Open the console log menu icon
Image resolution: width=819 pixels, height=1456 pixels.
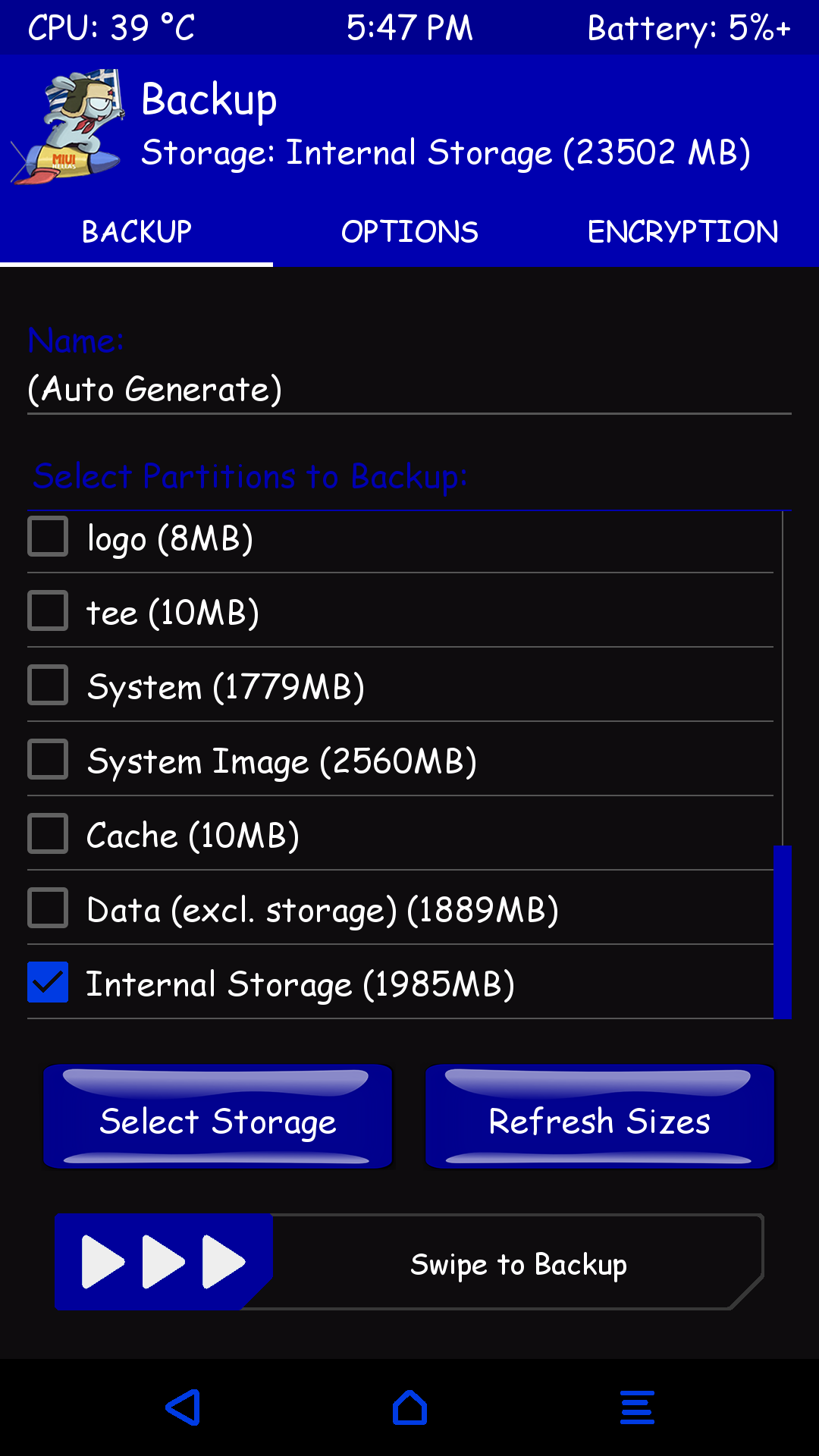click(637, 1407)
